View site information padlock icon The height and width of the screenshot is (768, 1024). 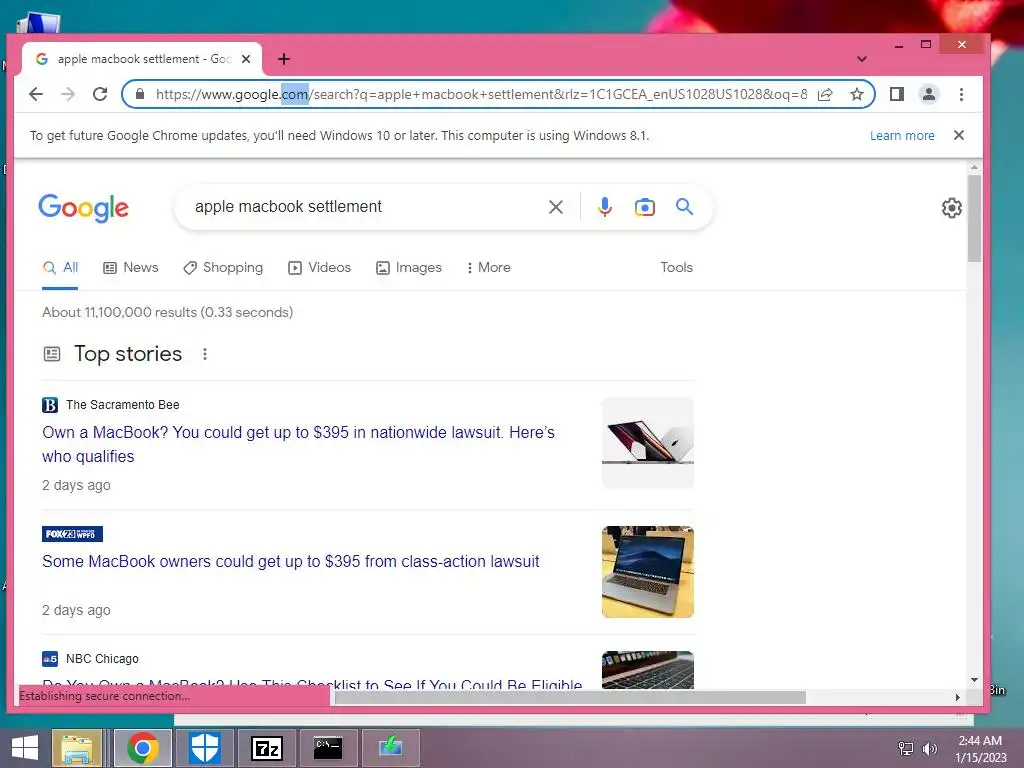(140, 94)
